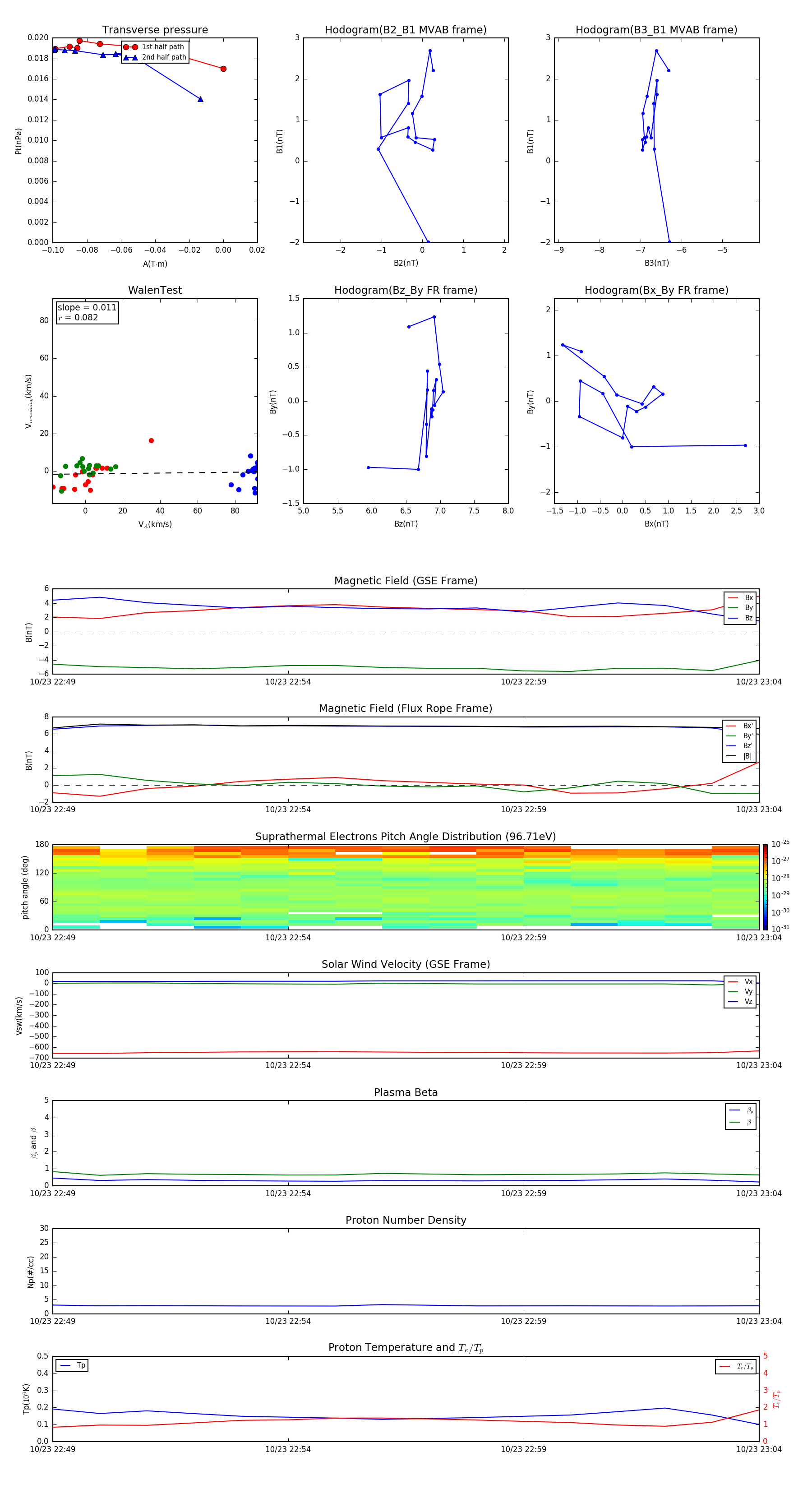This screenshot has height=1489, width=812.
Task: Click the Suprathermal Electrons Pitch Angle Distribution title
Action: [x=406, y=837]
